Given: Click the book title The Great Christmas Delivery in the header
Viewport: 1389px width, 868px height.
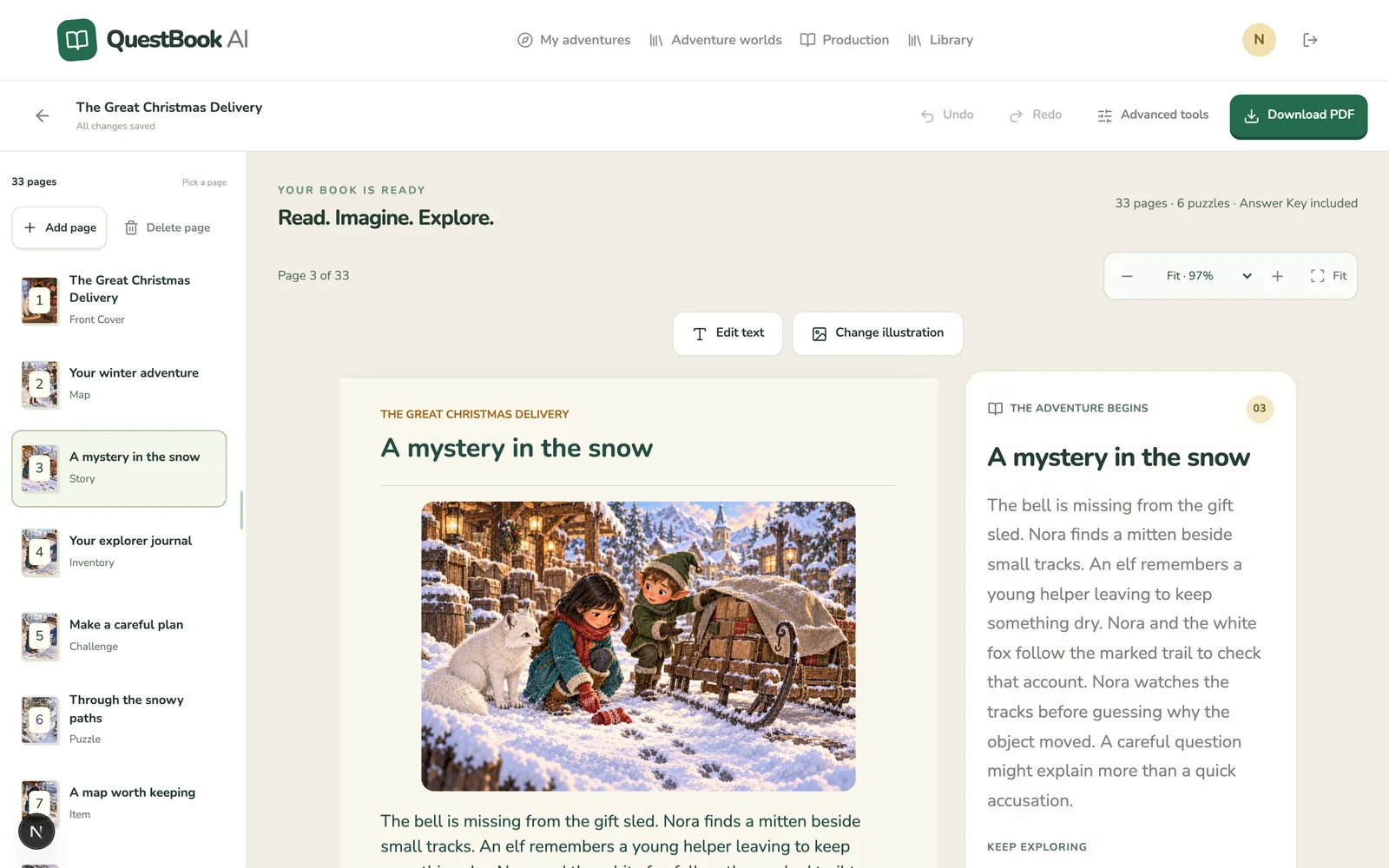Looking at the screenshot, I should [169, 108].
